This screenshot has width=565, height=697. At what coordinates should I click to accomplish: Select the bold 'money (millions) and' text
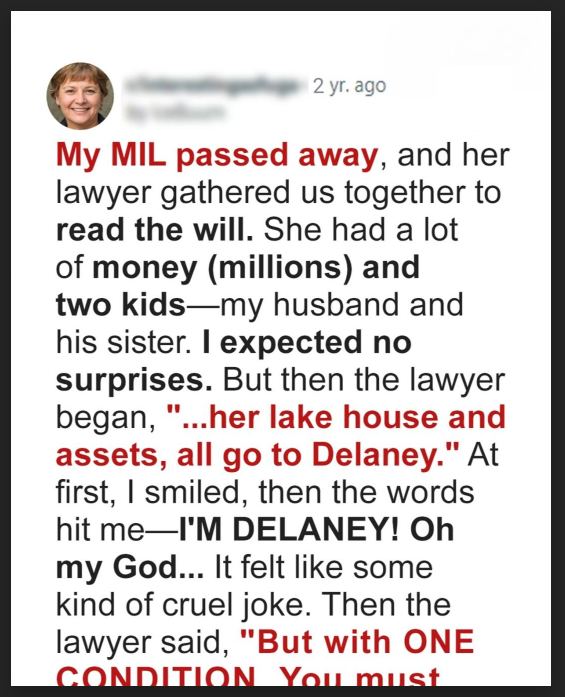click(x=256, y=268)
